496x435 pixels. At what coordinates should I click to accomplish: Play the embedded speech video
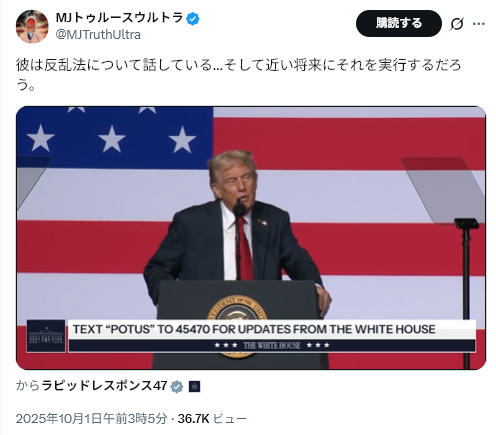tap(251, 238)
